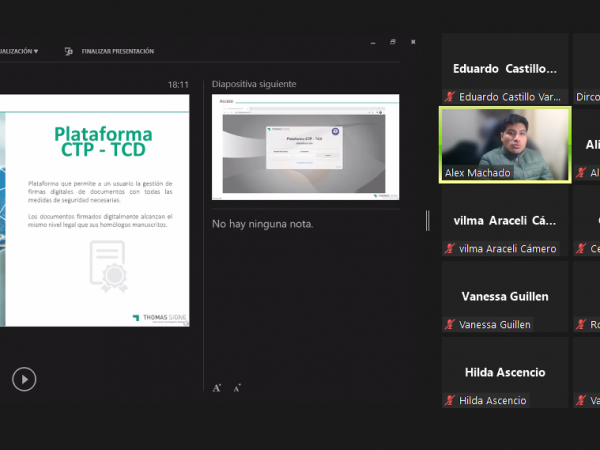The height and width of the screenshot is (450, 600).
Task: Click the Thomas Signe logo on slide
Action: tap(160, 318)
